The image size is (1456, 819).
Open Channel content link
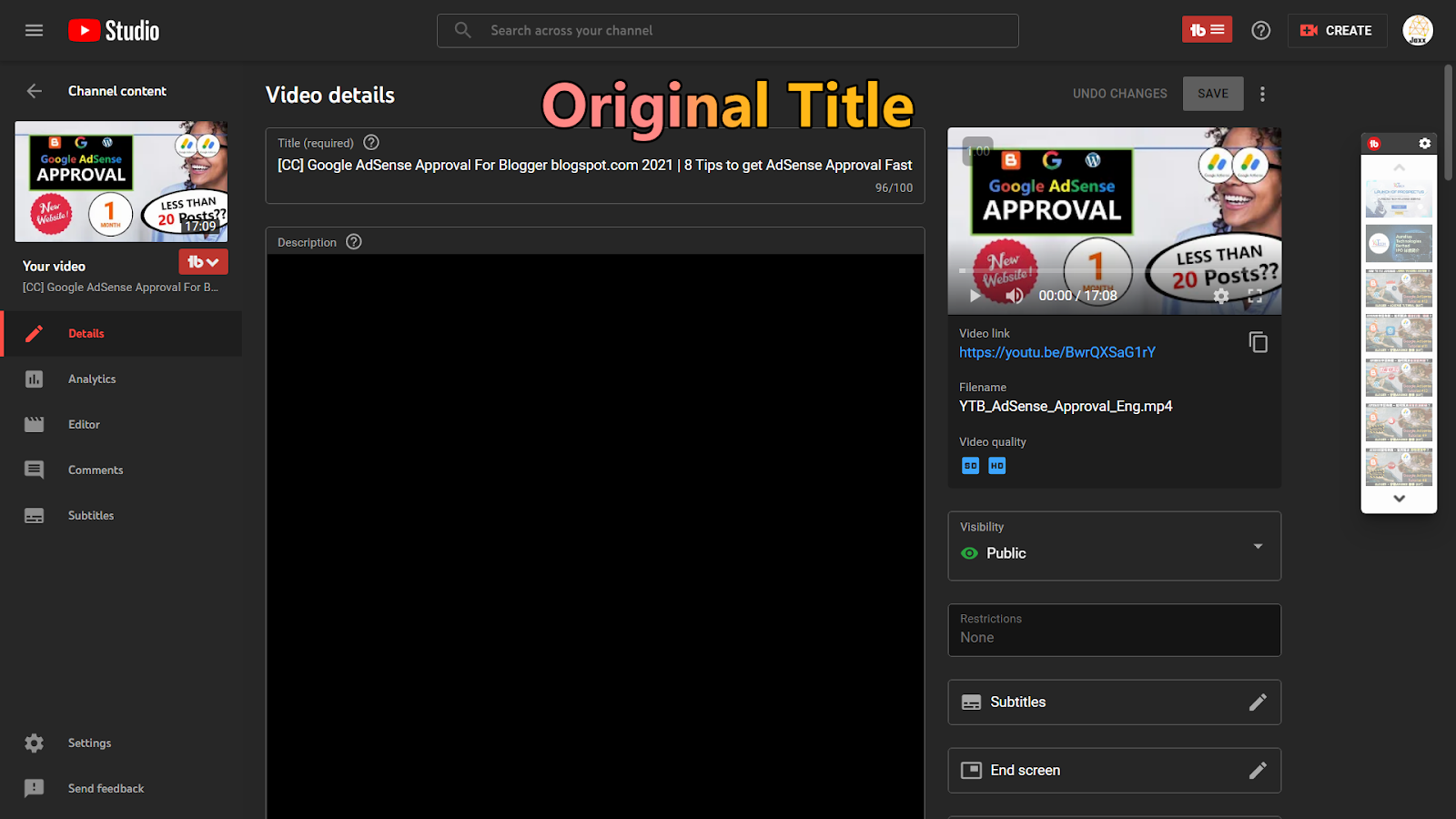tap(117, 91)
